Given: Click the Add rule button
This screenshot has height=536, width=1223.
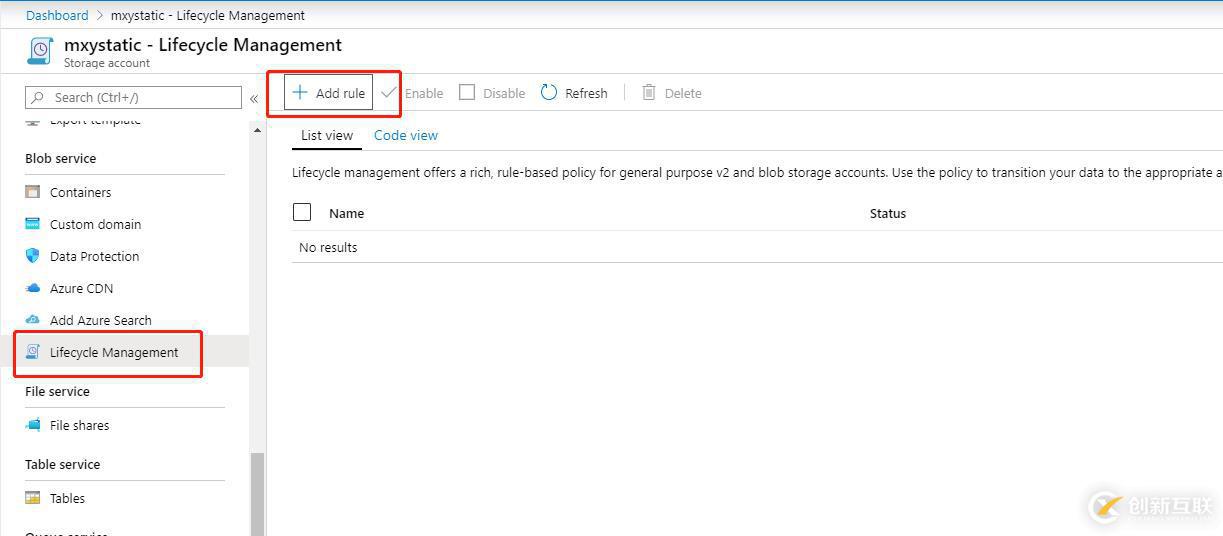Looking at the screenshot, I should pos(329,93).
